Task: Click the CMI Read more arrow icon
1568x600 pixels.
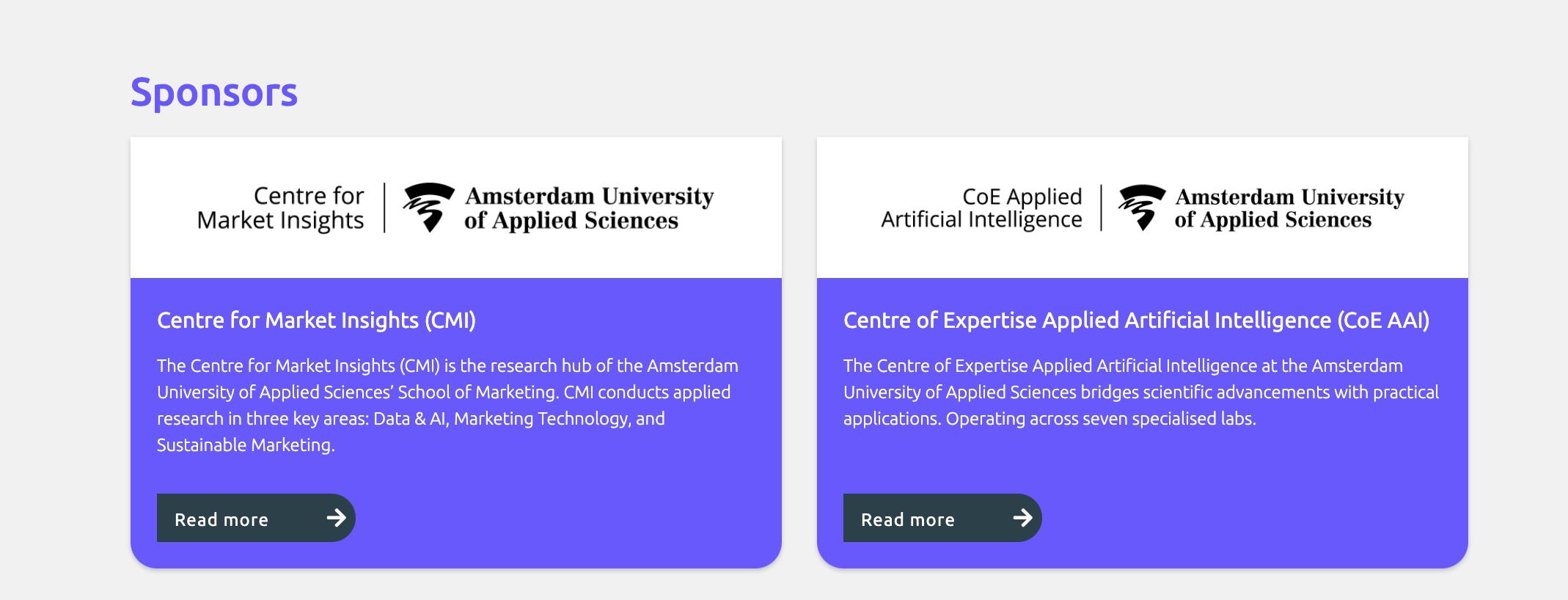Action: 337,518
